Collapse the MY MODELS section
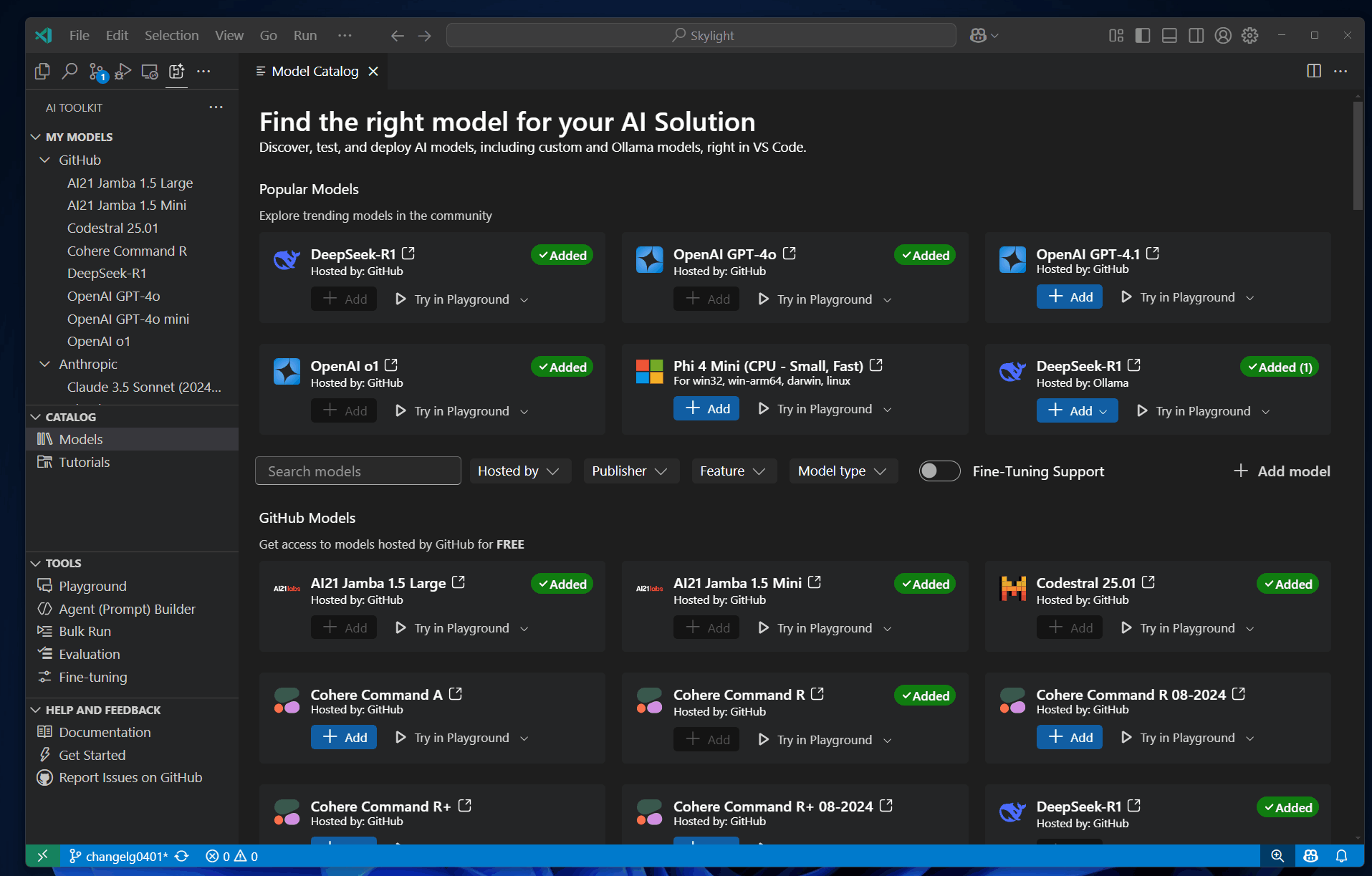This screenshot has width=1372, height=876. 36,137
